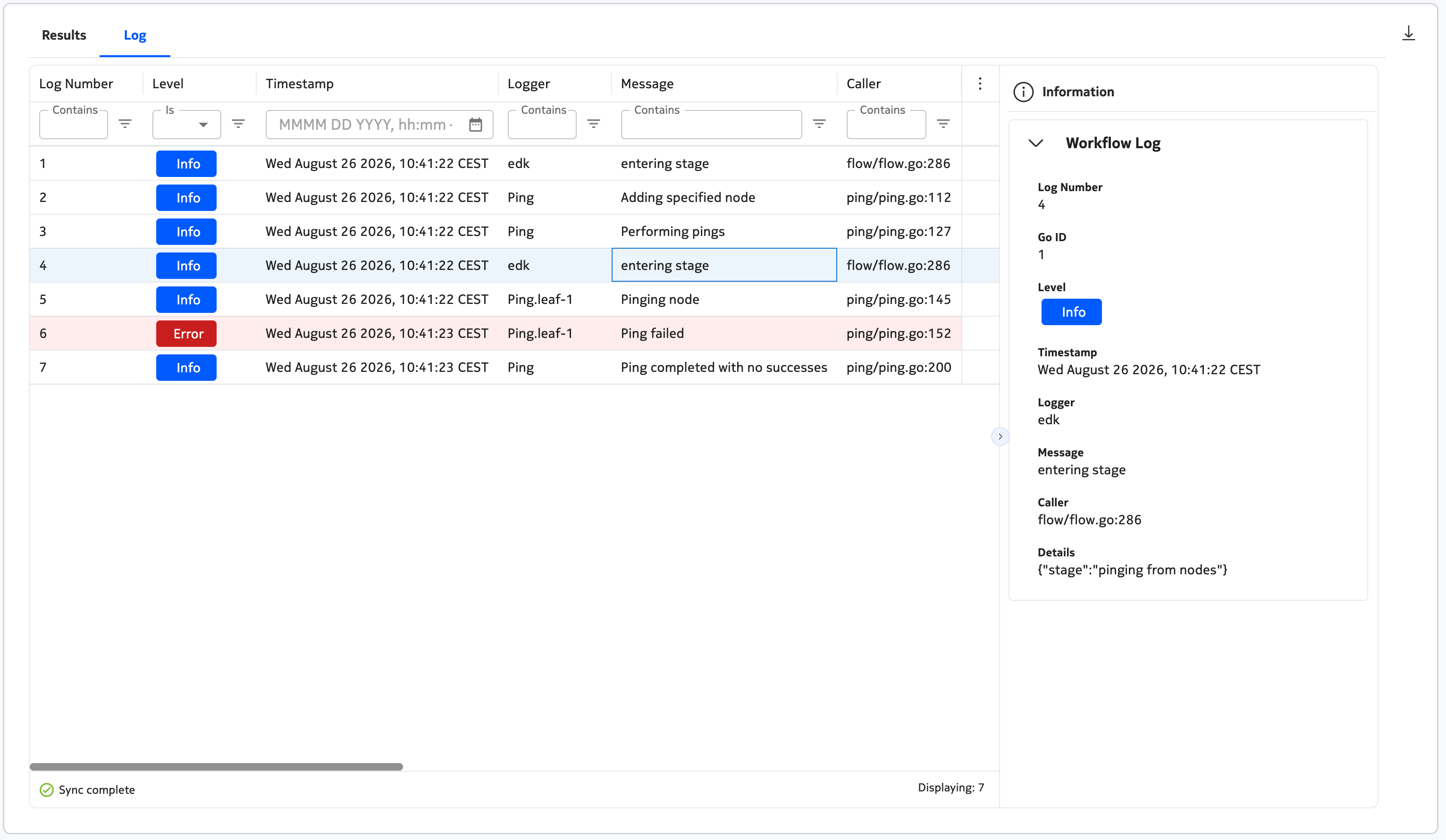Open filter options for Logger column
The width and height of the screenshot is (1446, 840).
tap(594, 124)
